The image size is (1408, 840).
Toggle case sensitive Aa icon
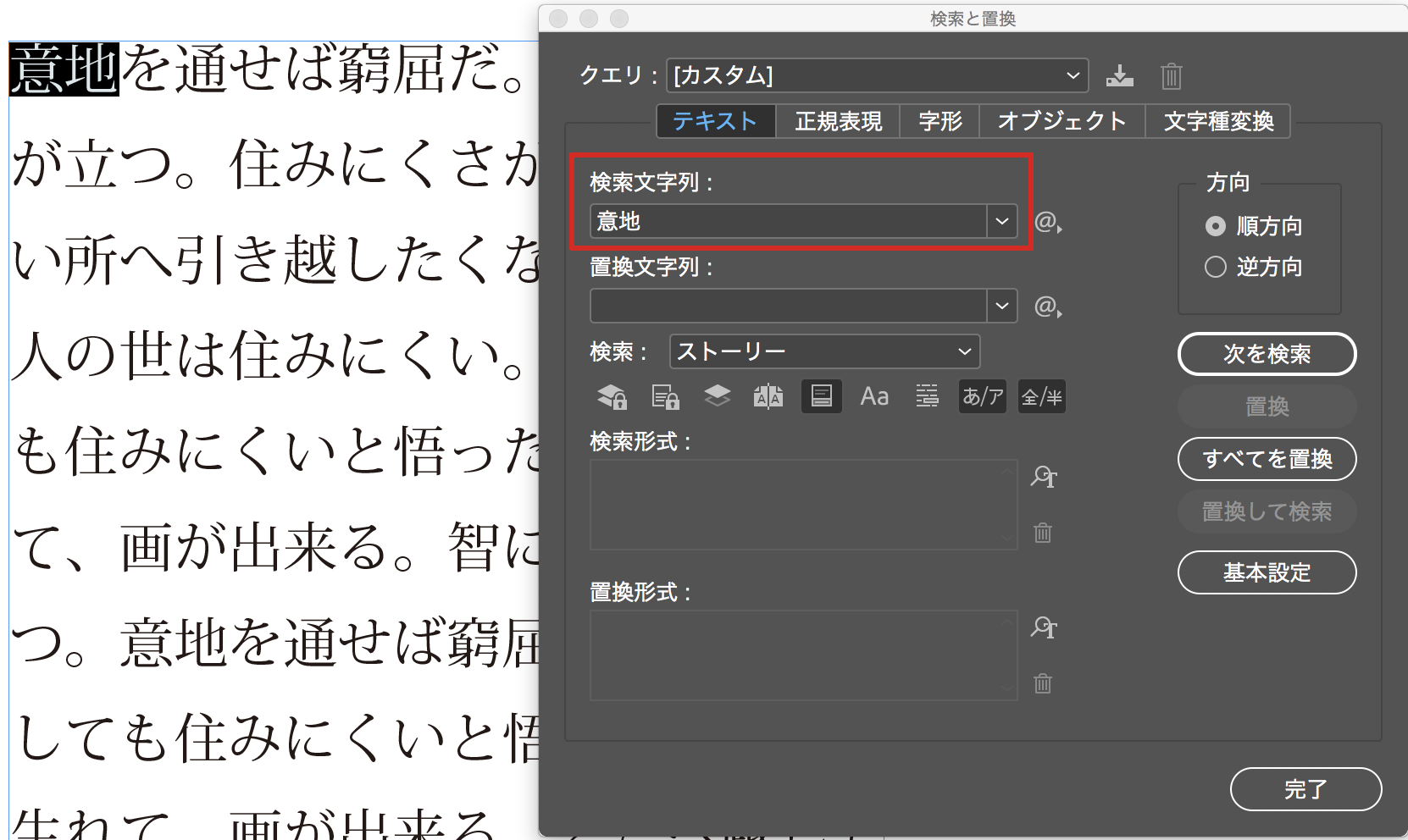pyautogui.click(x=874, y=396)
